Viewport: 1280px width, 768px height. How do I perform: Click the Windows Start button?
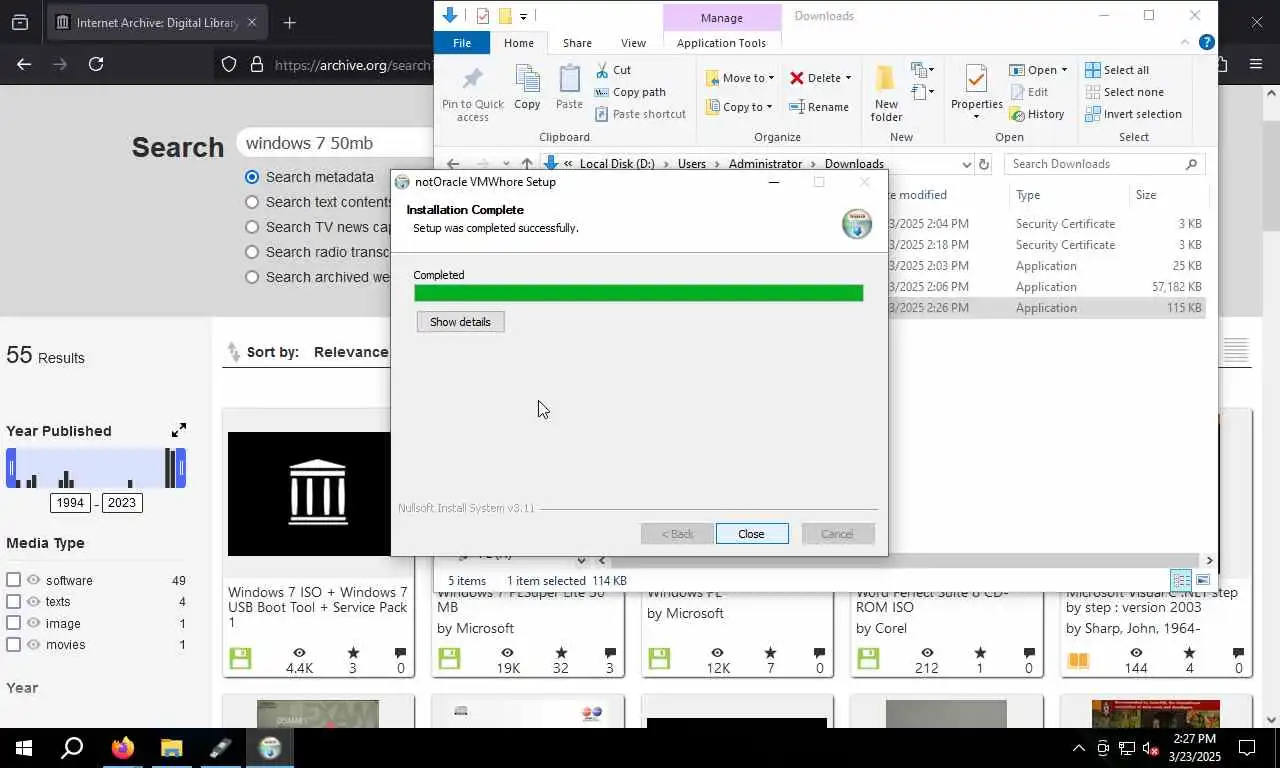click(x=24, y=748)
